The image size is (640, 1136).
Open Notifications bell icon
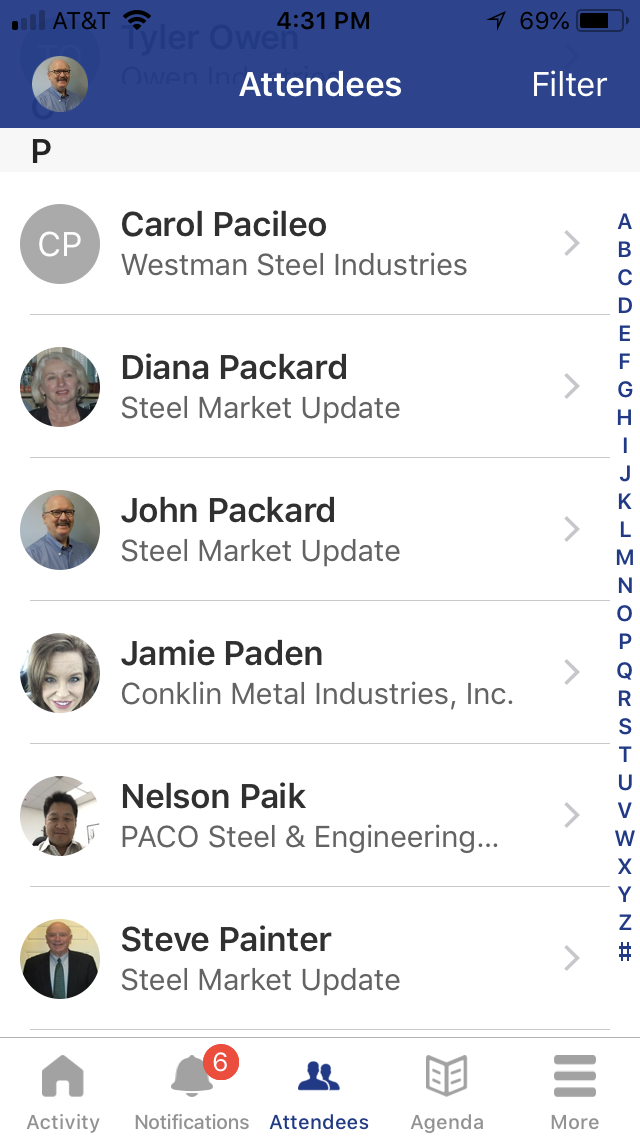click(191, 1078)
